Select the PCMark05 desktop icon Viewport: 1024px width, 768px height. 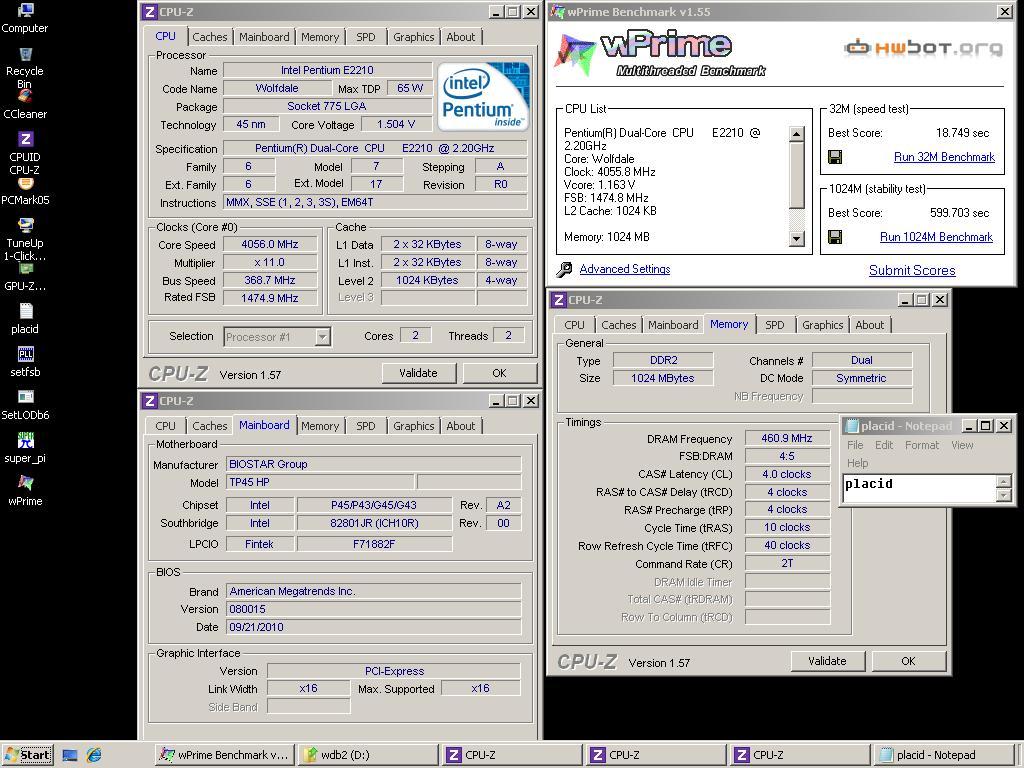25,192
